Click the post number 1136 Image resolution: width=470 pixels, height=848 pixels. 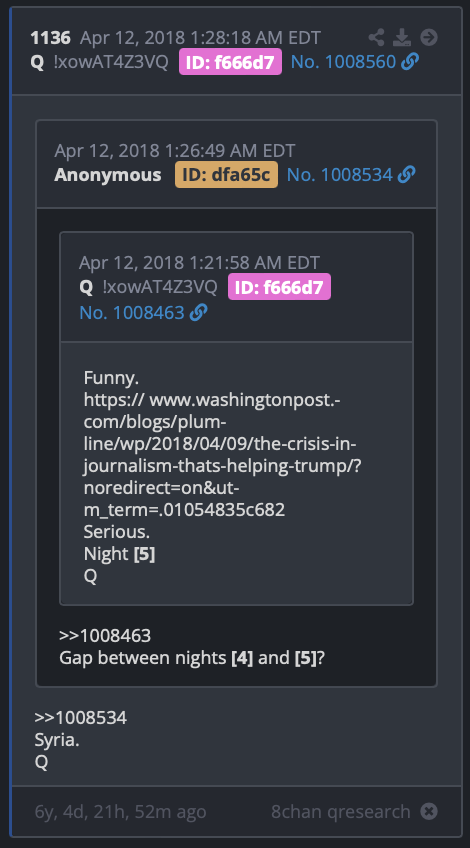click(50, 38)
